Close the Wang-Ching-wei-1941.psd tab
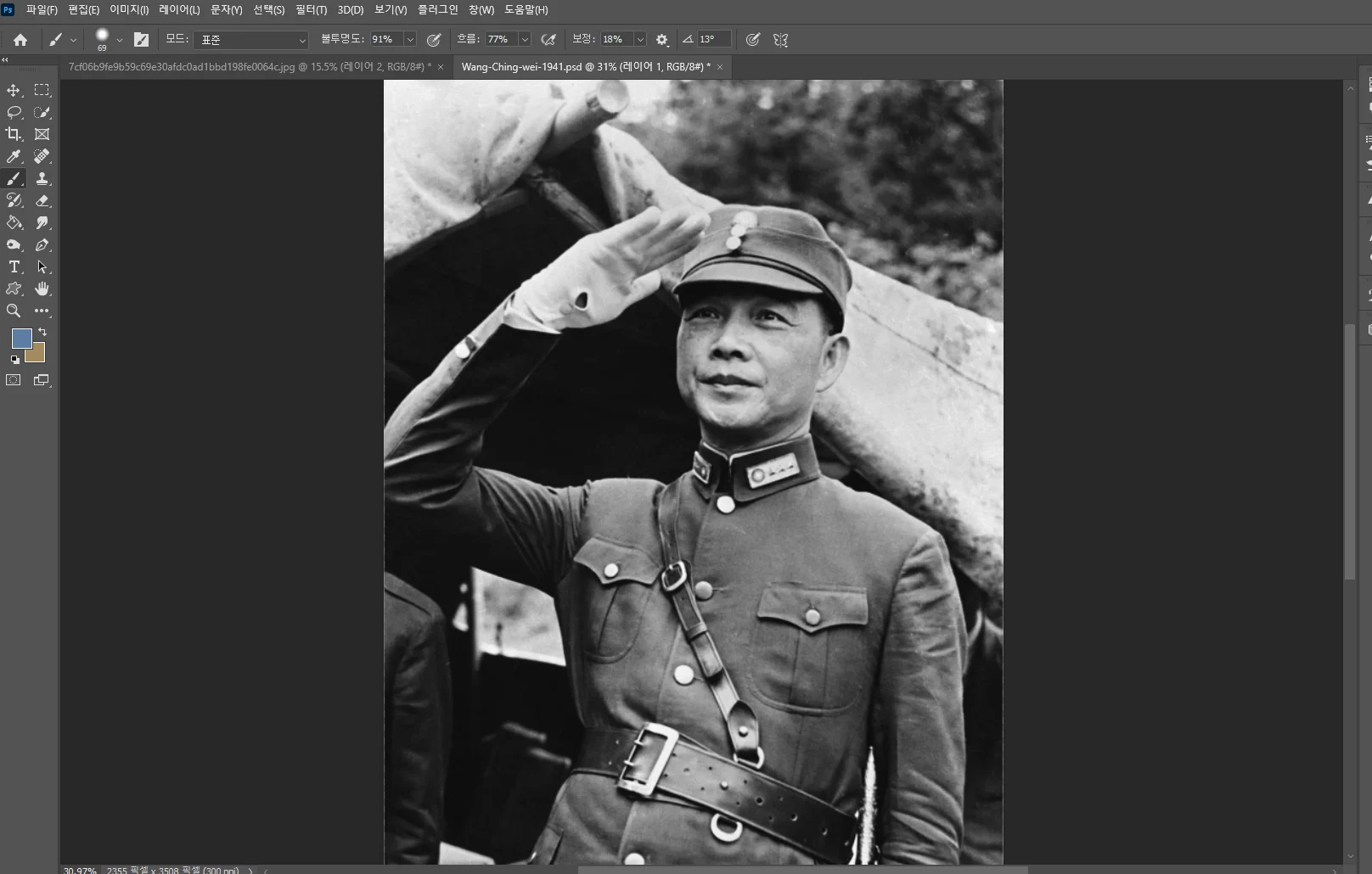This screenshot has height=874, width=1372. click(720, 67)
